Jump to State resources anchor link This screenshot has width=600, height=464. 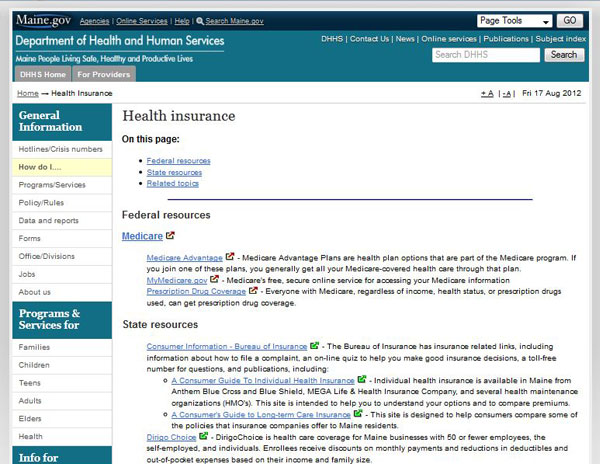(x=174, y=173)
